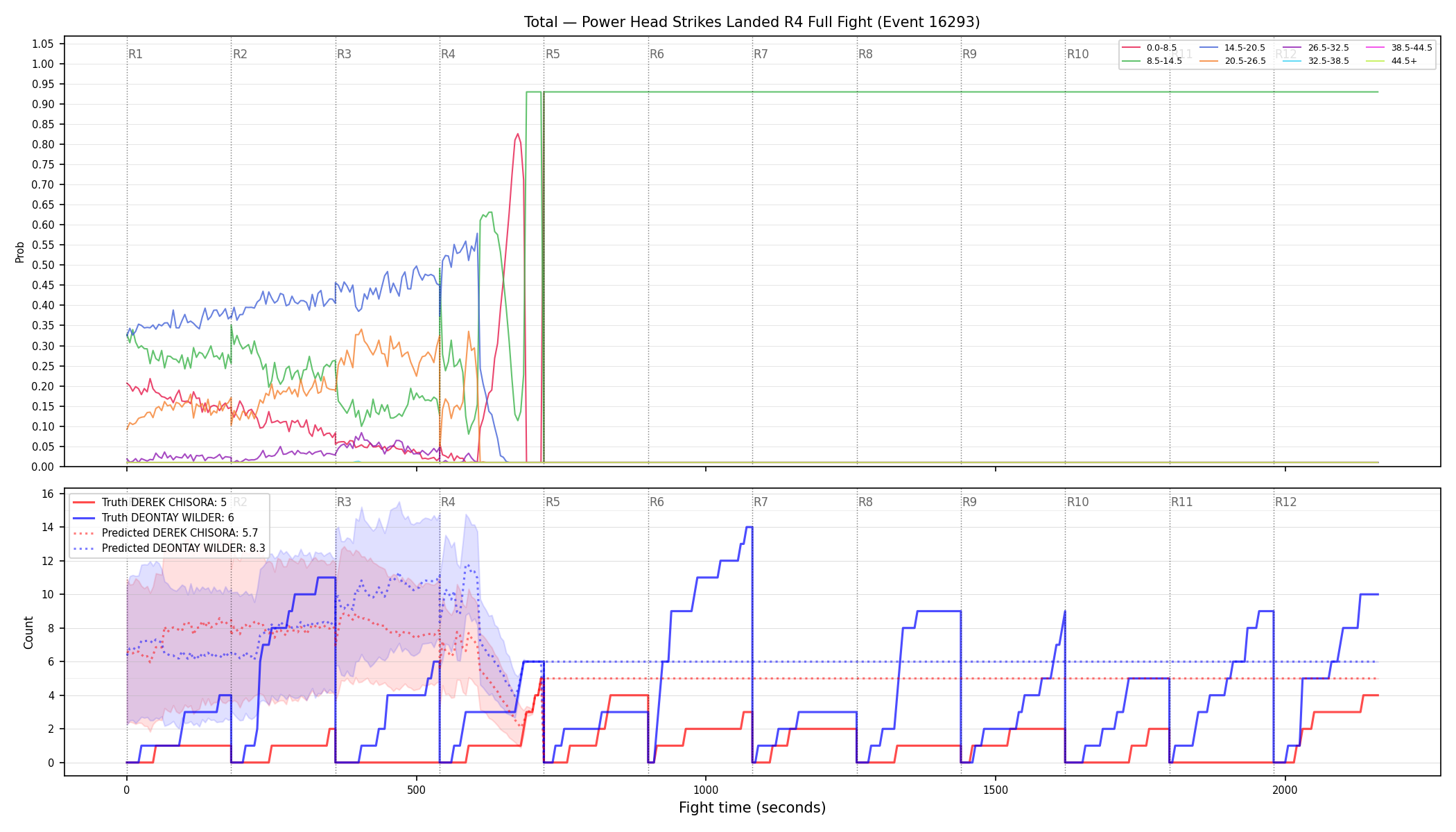This screenshot has height=832, width=1456.
Task: Click the R4 round marker in the count chart
Action: tap(449, 502)
